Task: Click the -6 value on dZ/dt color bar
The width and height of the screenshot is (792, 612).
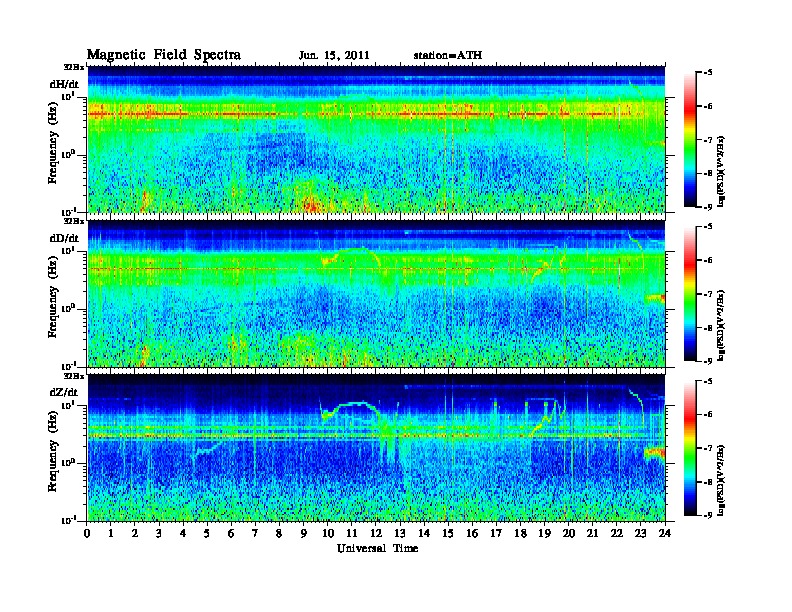Action: point(707,415)
